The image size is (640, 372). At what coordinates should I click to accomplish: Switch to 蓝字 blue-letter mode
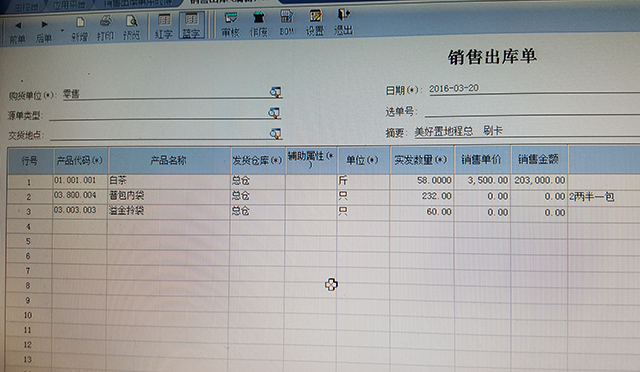191,26
